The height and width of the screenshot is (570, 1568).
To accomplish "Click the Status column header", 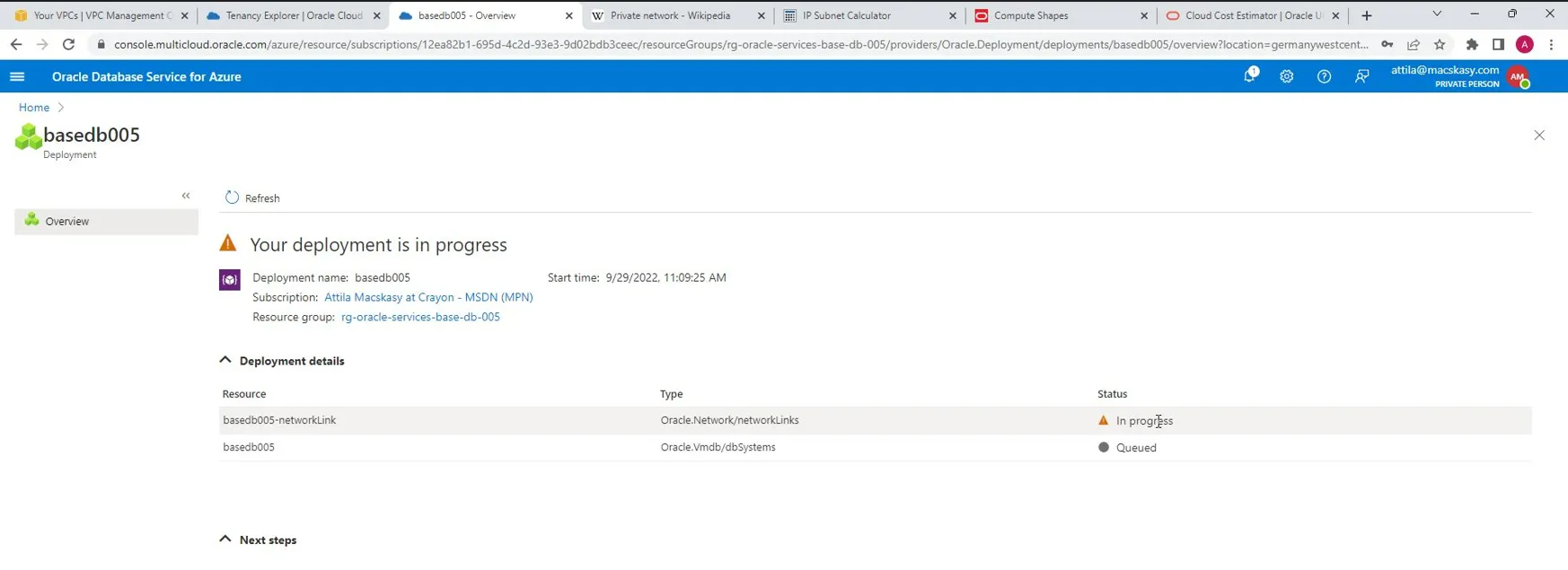I will 1112,394.
